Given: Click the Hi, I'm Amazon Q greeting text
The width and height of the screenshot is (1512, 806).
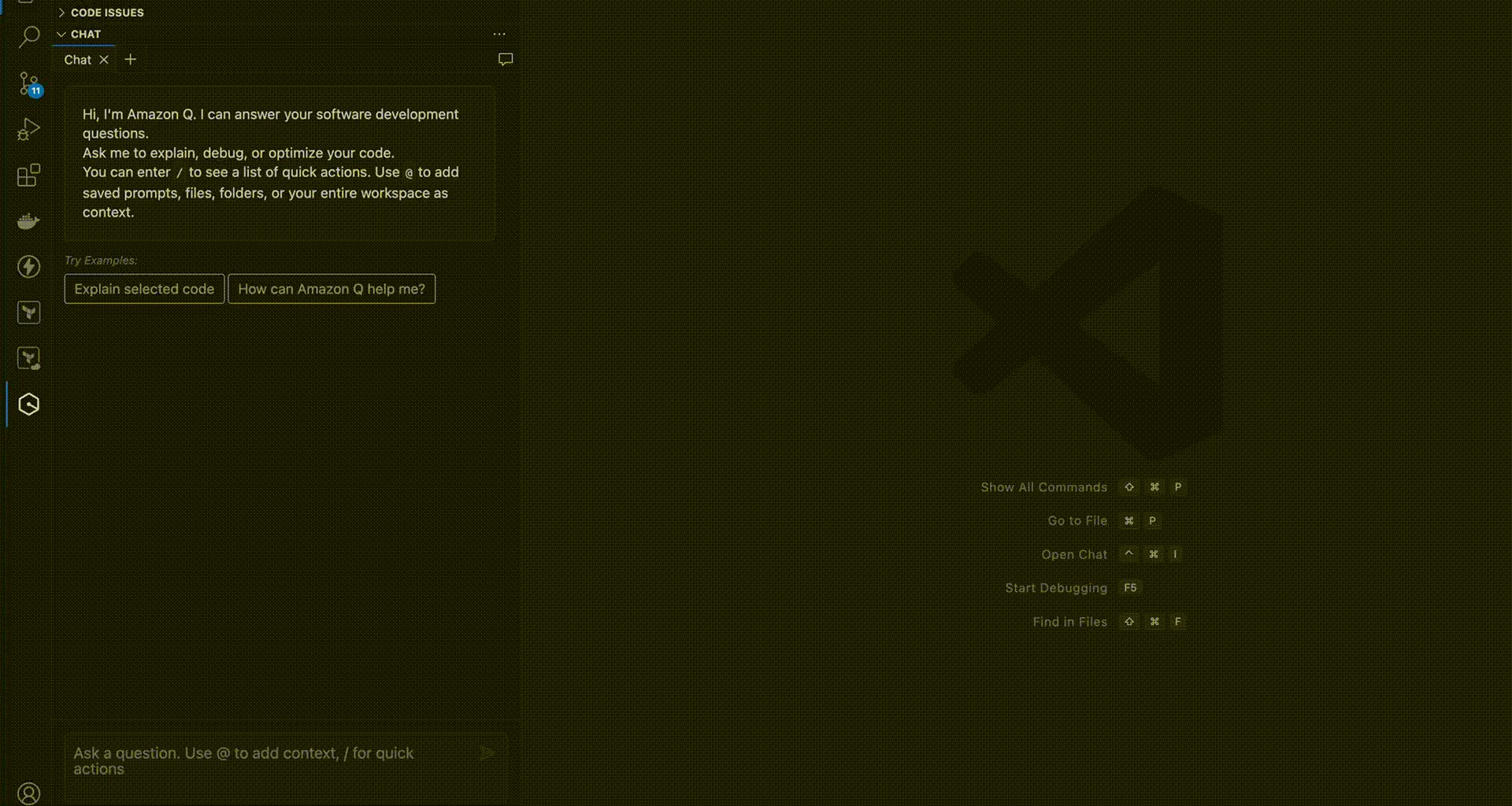Looking at the screenshot, I should (x=271, y=163).
